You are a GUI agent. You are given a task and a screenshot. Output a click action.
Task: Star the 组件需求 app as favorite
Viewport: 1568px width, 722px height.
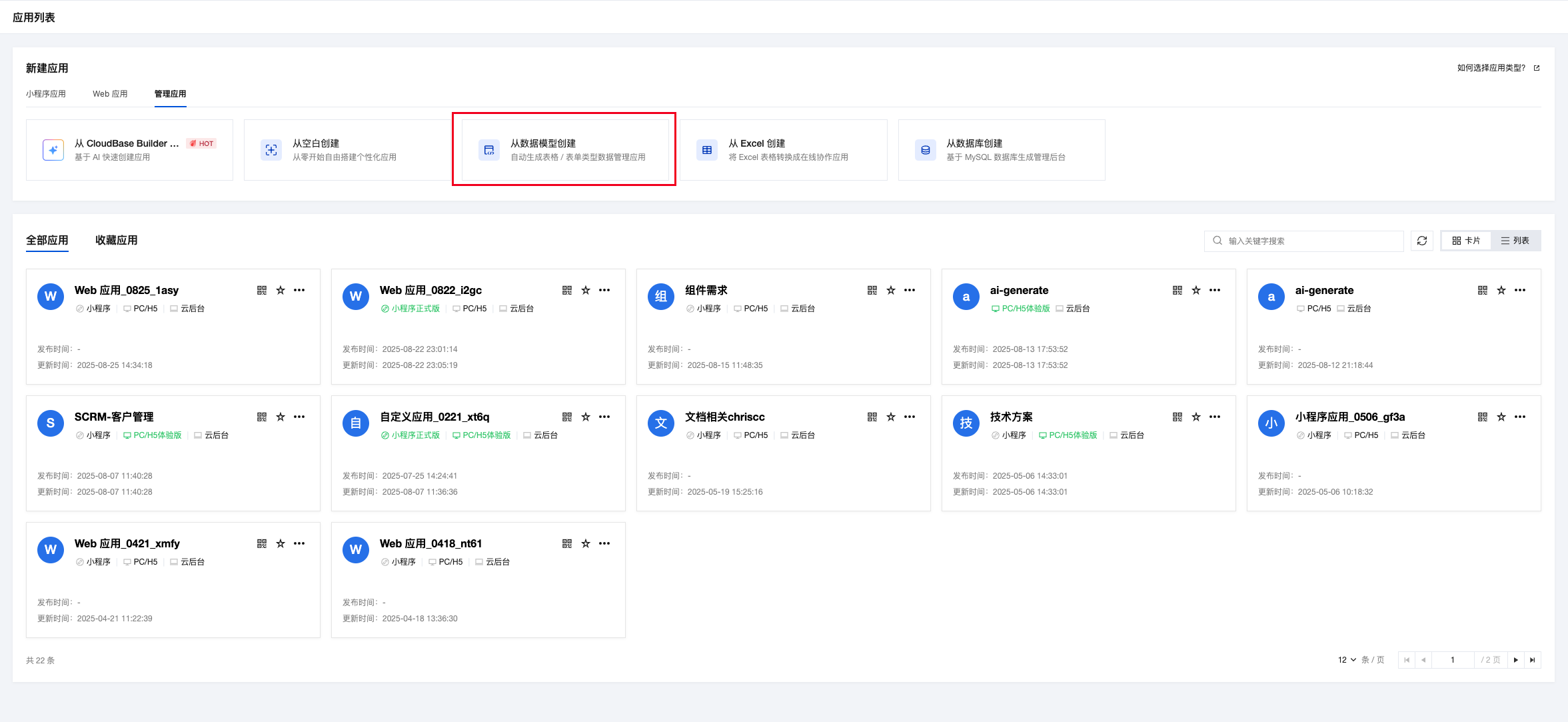[890, 290]
